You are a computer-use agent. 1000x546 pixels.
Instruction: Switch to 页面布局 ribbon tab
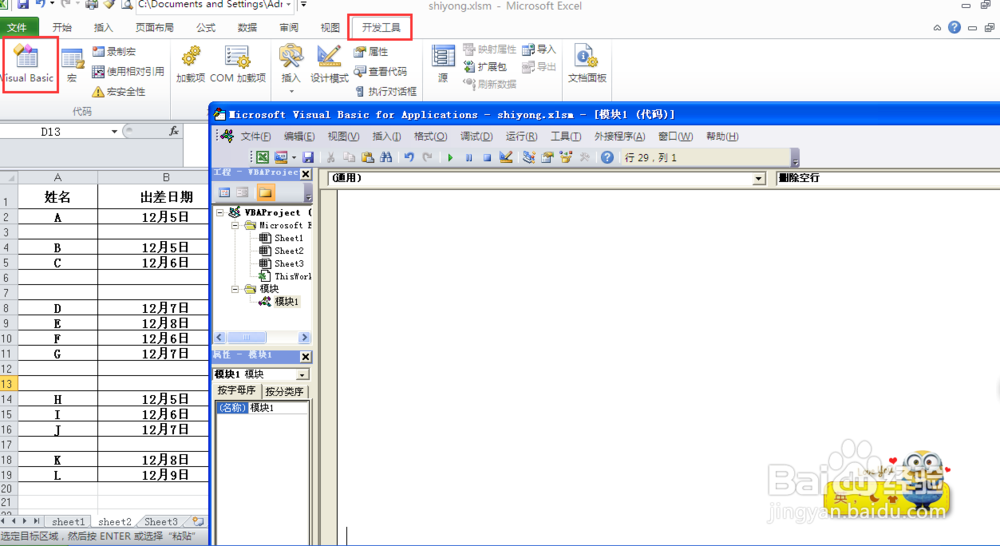coord(154,27)
